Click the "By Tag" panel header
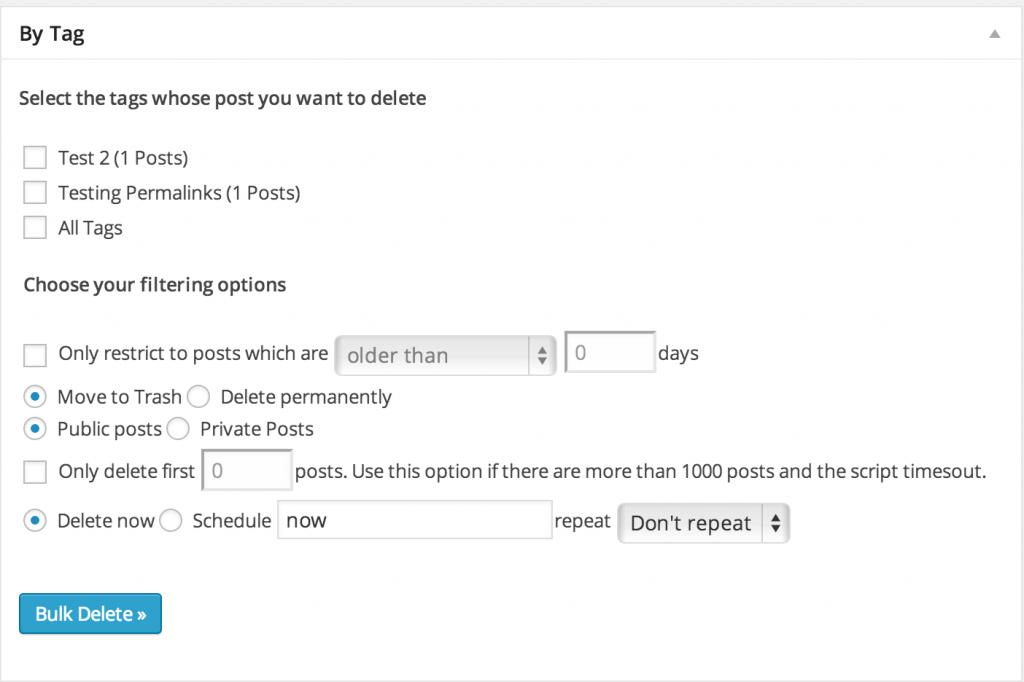 (x=51, y=33)
